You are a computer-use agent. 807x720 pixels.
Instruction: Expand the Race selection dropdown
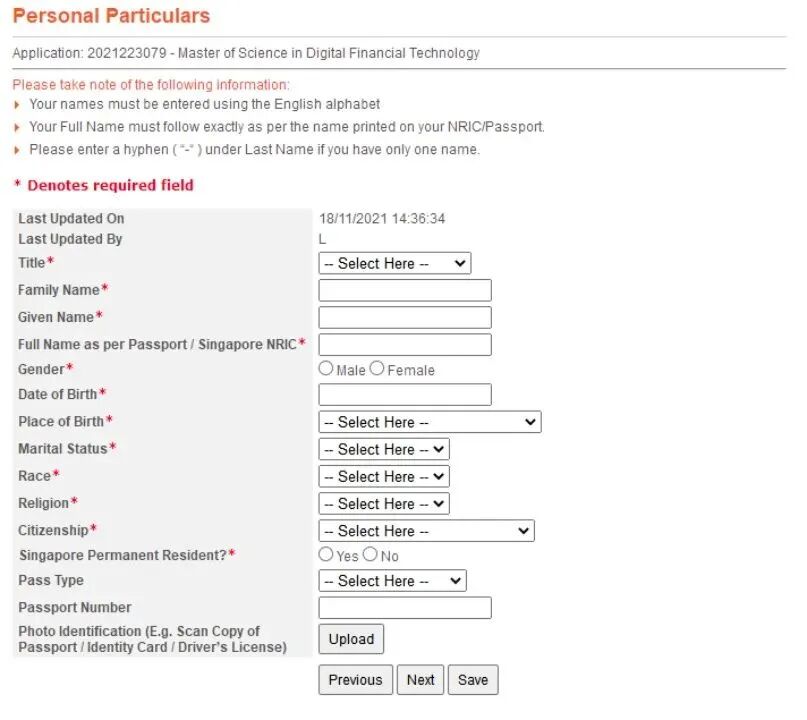(384, 476)
